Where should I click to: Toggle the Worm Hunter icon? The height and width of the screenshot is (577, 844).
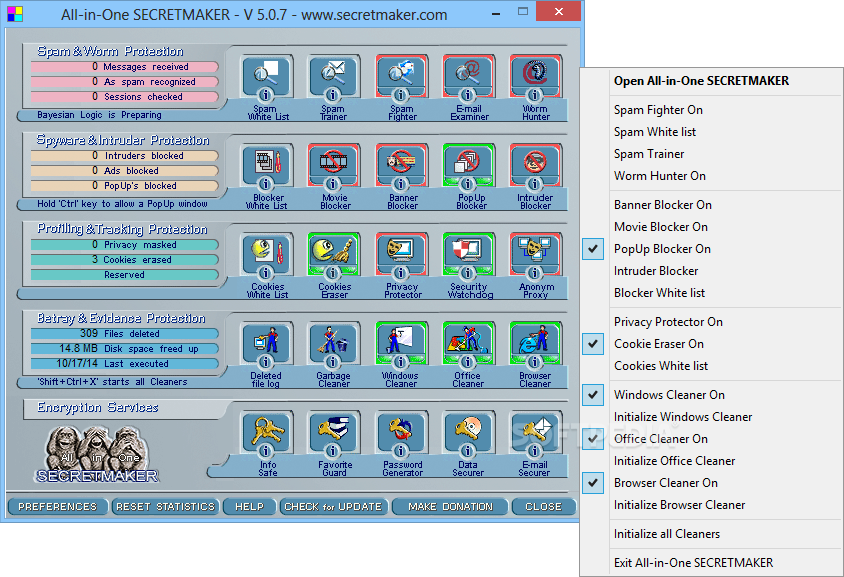[x=536, y=77]
